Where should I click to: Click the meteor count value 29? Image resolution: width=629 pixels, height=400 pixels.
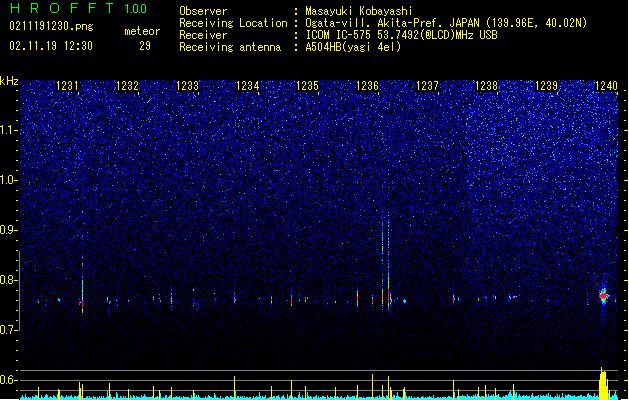(145, 46)
